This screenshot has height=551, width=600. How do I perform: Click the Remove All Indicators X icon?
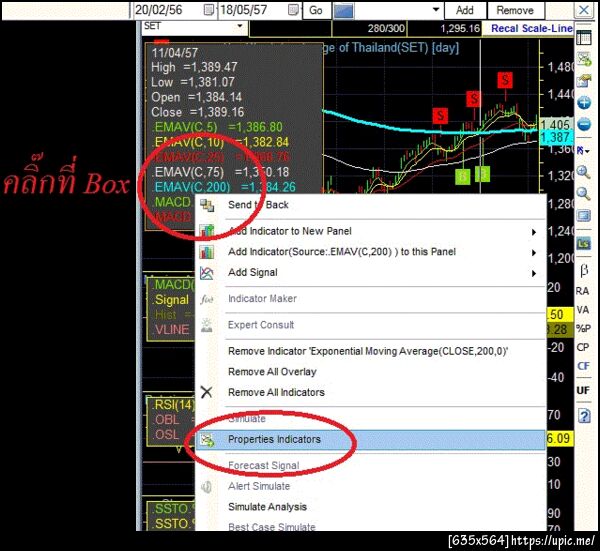tap(206, 392)
